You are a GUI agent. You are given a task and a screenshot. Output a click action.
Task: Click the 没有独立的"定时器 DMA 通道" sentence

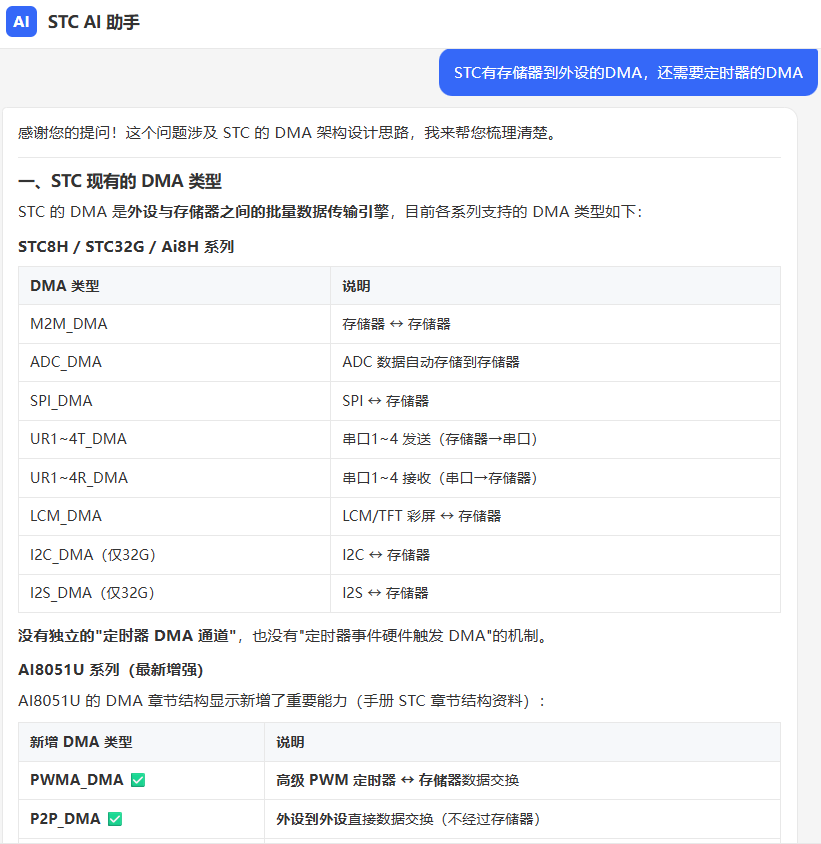click(283, 636)
